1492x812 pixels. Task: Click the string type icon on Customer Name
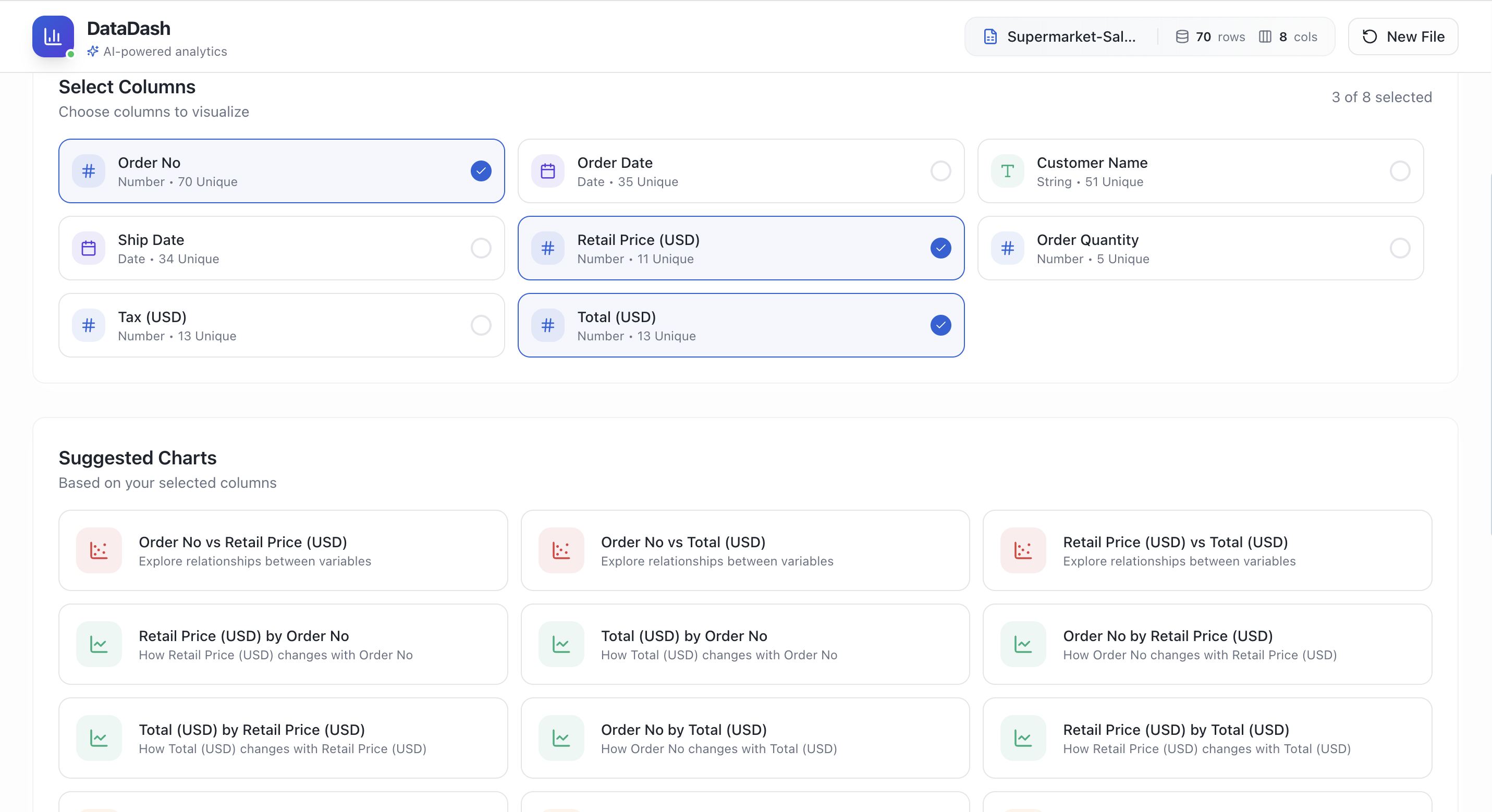(x=1007, y=171)
